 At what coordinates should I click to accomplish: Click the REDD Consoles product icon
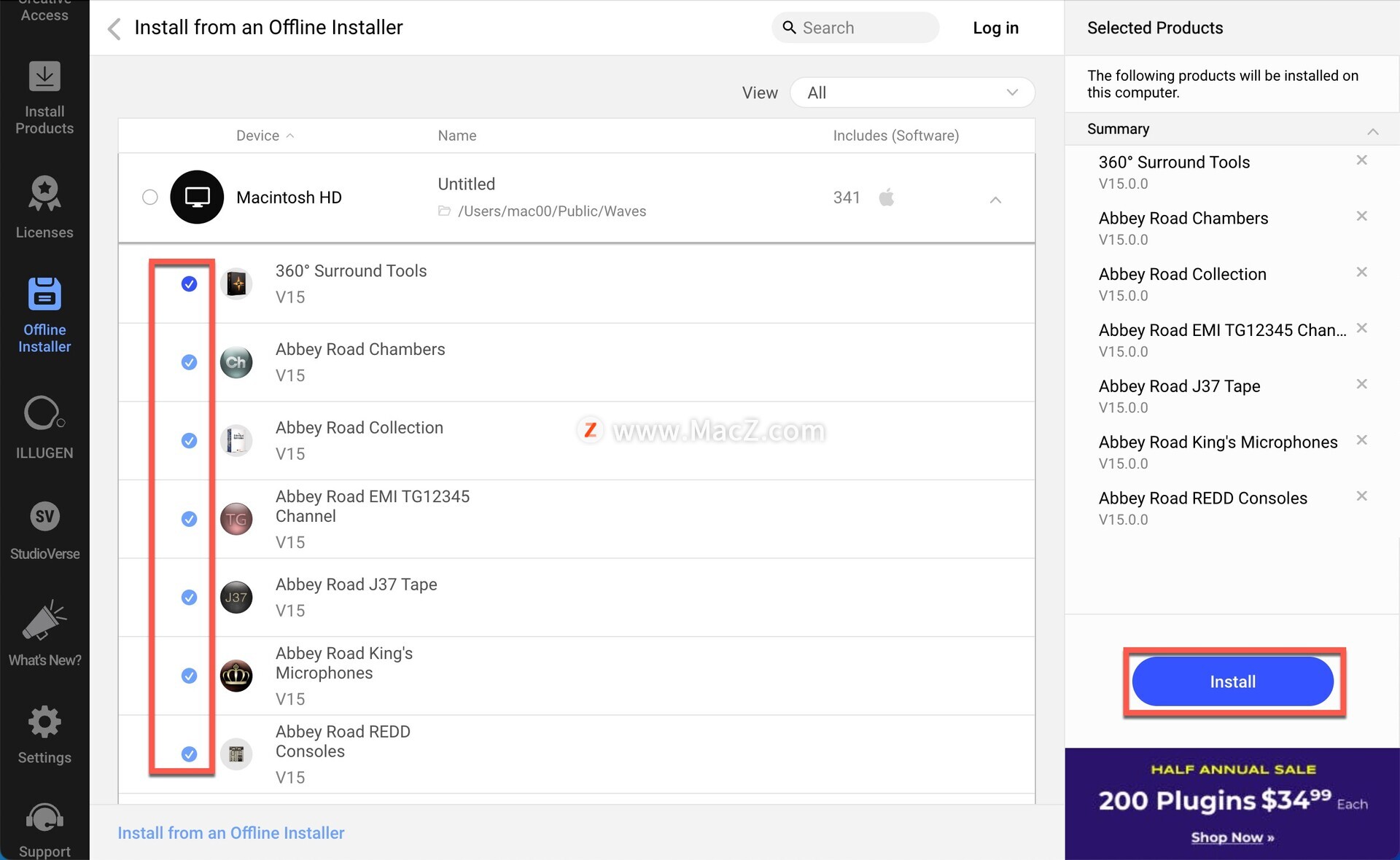[x=236, y=754]
